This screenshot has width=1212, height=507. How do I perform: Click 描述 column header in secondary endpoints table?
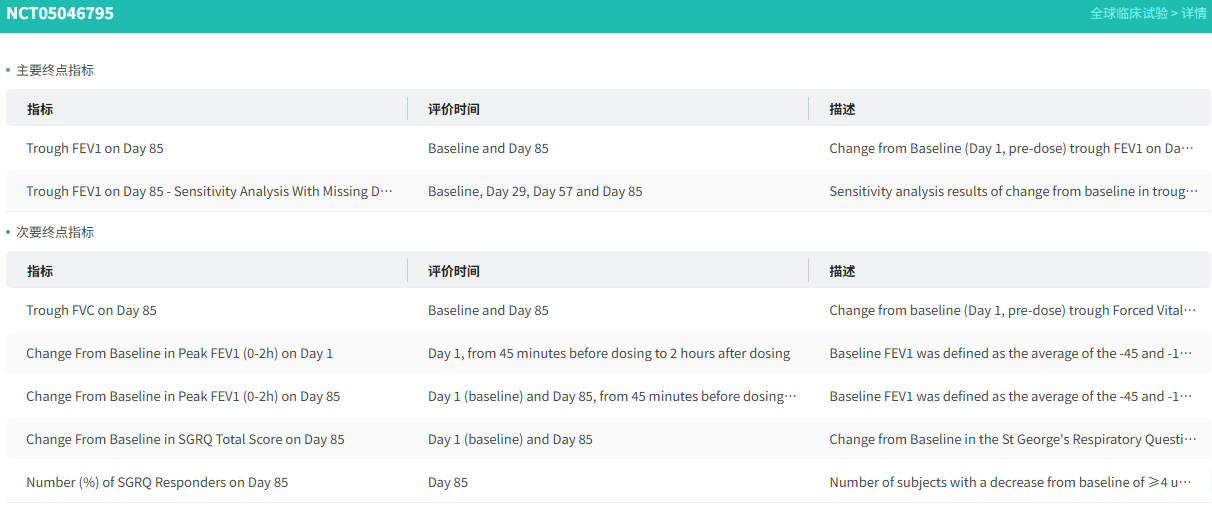point(842,271)
